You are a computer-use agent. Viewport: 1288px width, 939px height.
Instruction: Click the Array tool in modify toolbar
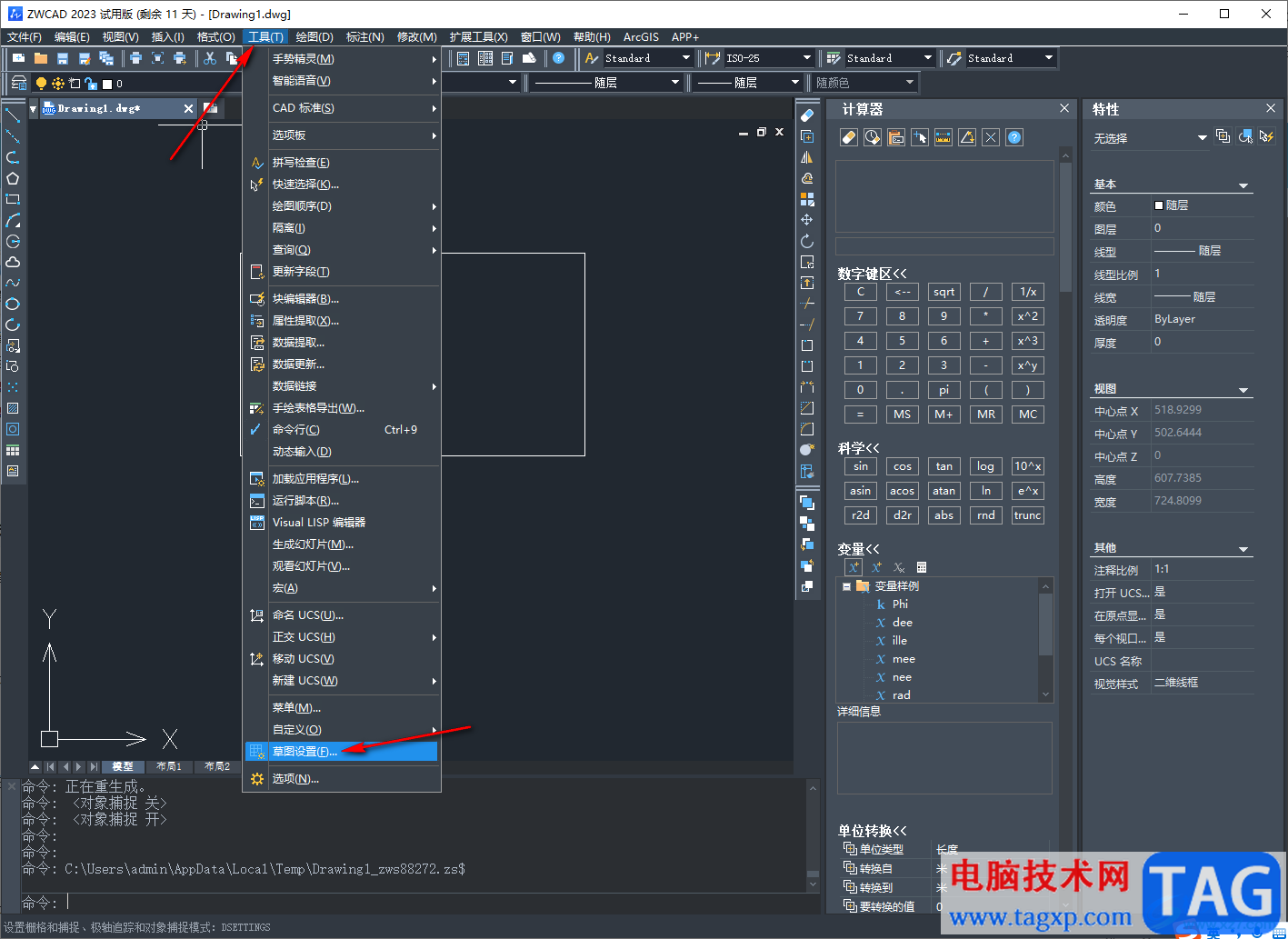pos(806,199)
